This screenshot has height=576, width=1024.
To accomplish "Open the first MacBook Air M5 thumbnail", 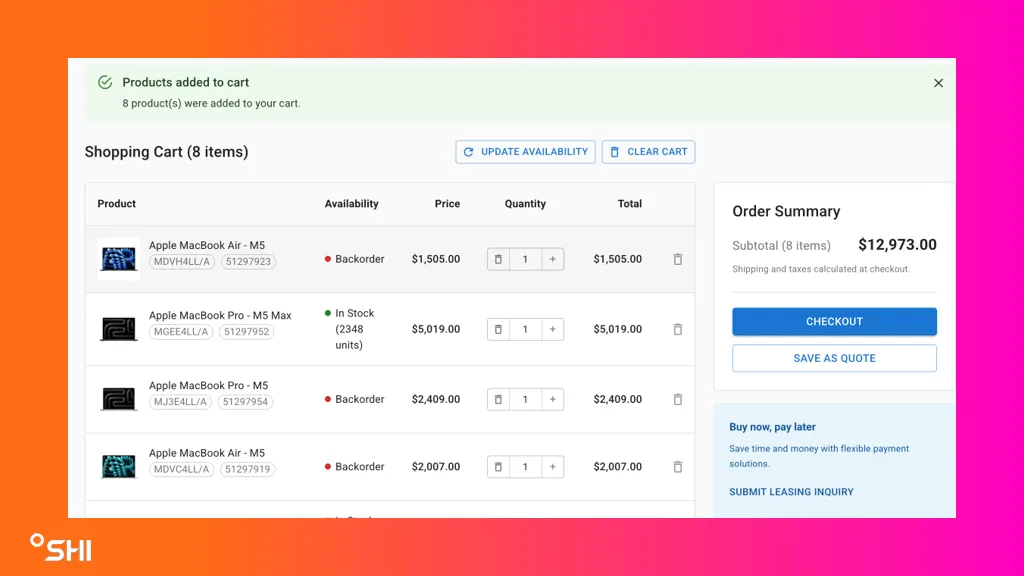I will [118, 259].
